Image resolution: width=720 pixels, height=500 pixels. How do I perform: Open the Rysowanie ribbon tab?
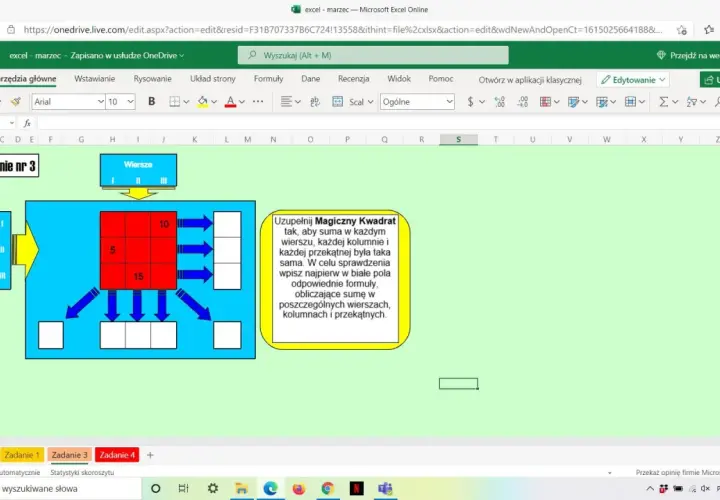[x=152, y=79]
